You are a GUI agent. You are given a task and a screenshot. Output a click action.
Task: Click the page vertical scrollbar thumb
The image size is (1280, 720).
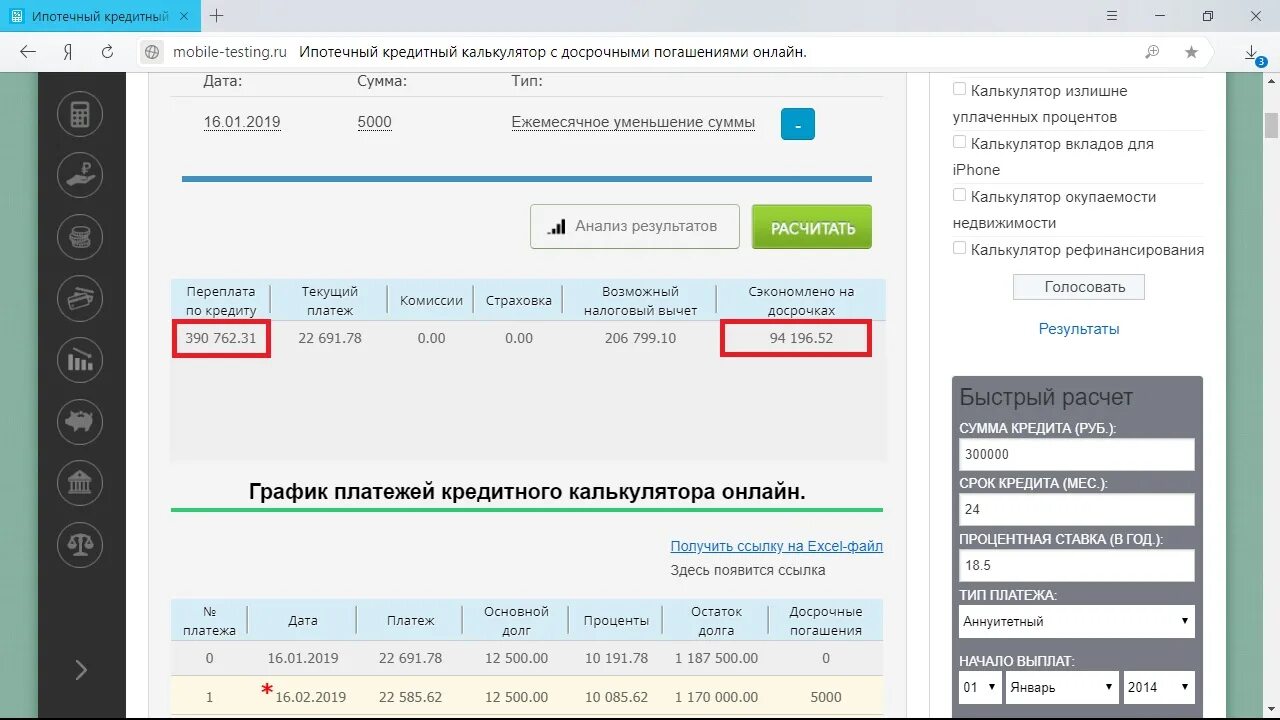[x=1271, y=125]
